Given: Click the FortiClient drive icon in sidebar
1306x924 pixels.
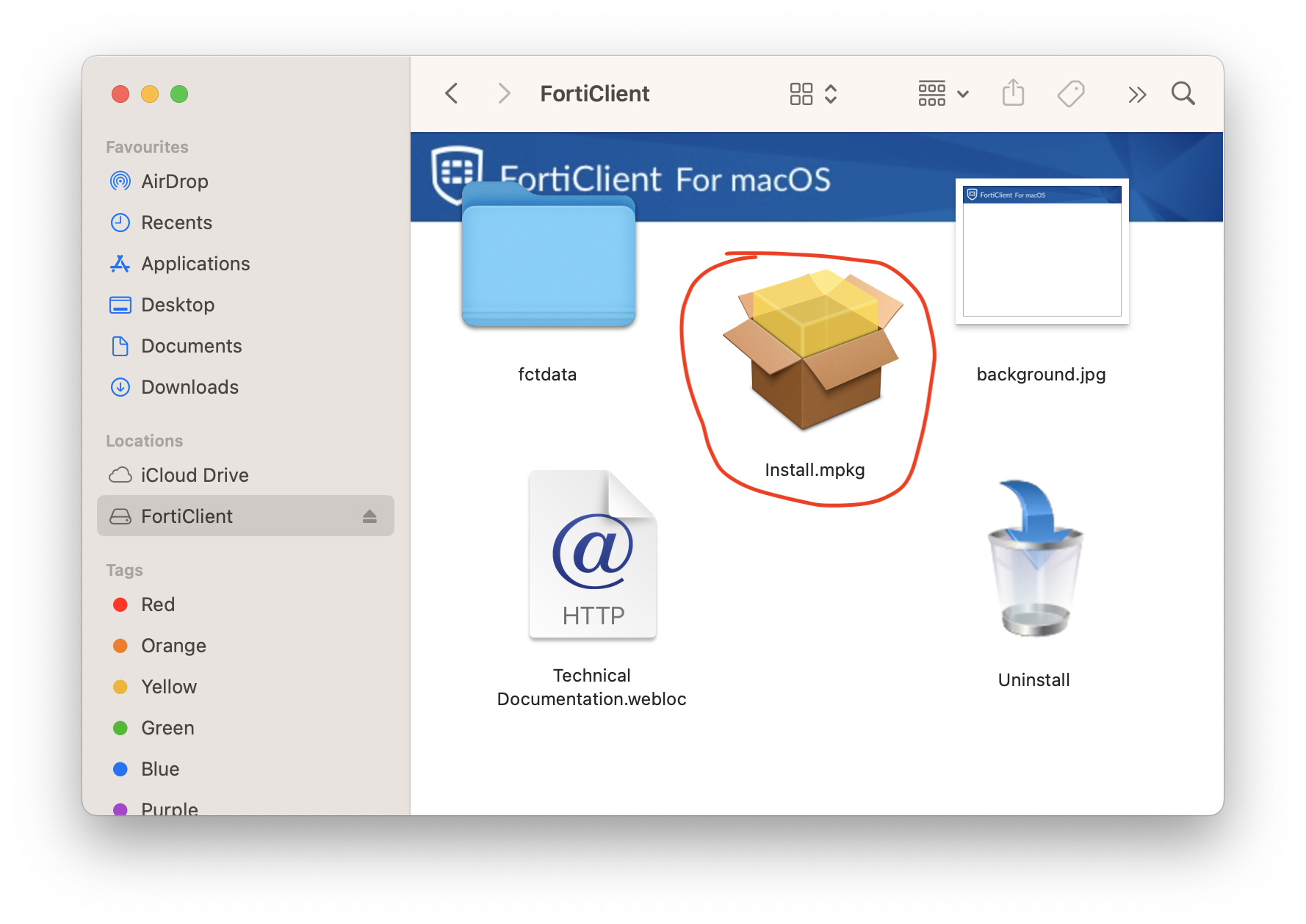Looking at the screenshot, I should click(120, 516).
